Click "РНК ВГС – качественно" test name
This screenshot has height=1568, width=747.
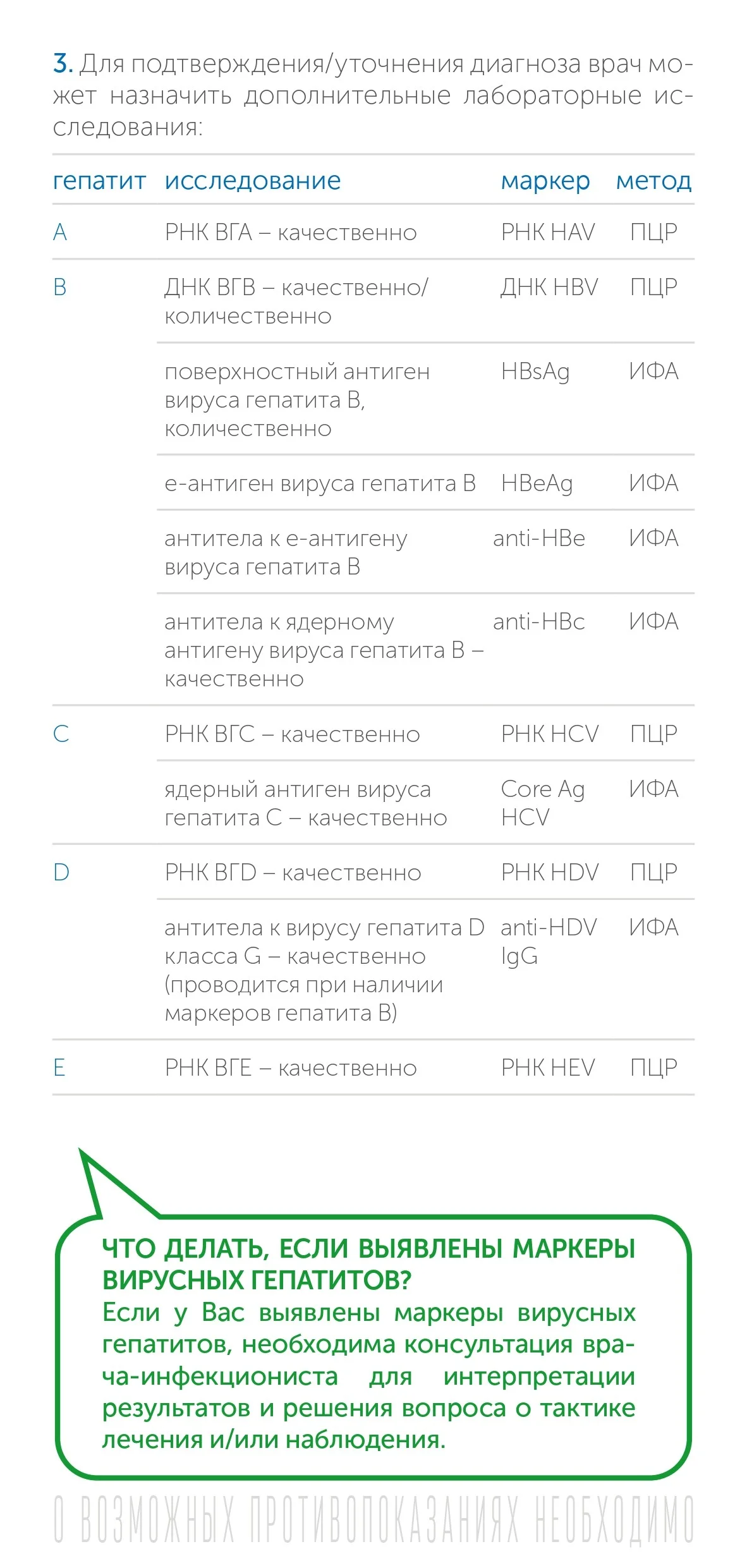click(292, 734)
